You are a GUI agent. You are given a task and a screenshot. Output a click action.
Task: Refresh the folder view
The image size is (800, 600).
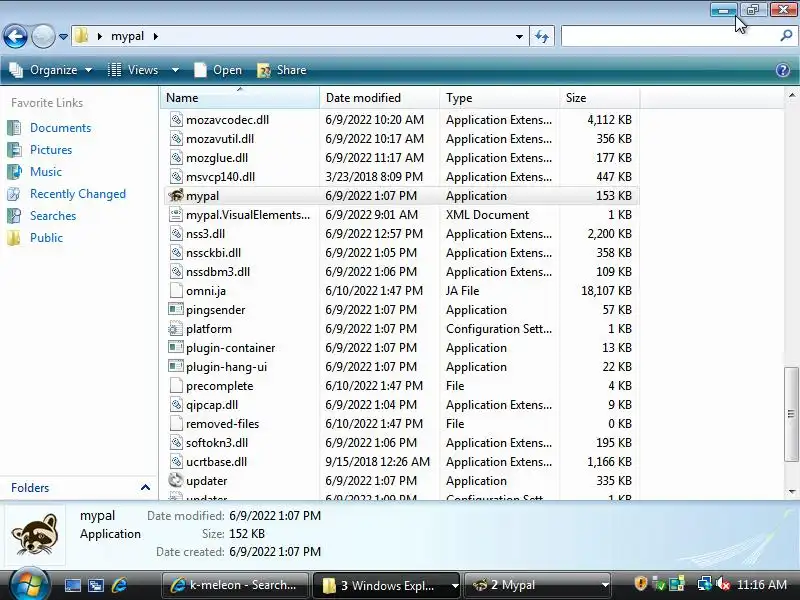click(542, 36)
